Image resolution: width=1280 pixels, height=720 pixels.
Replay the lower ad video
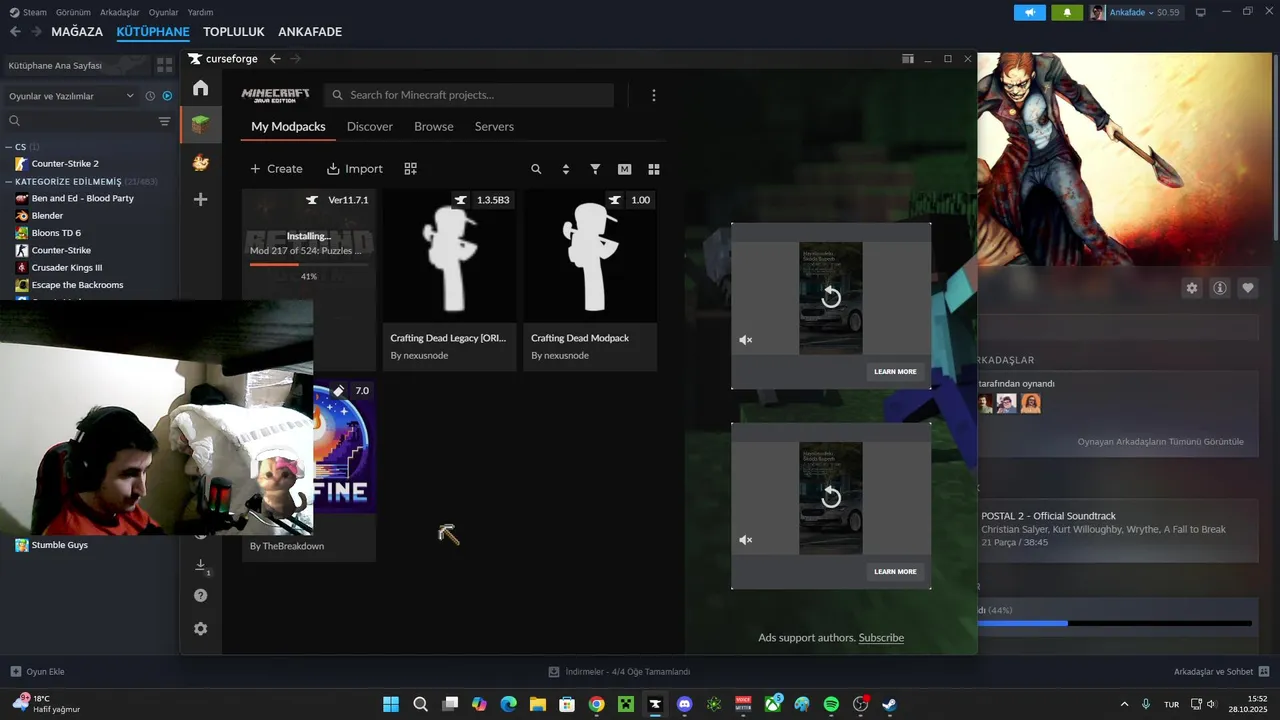click(x=831, y=497)
